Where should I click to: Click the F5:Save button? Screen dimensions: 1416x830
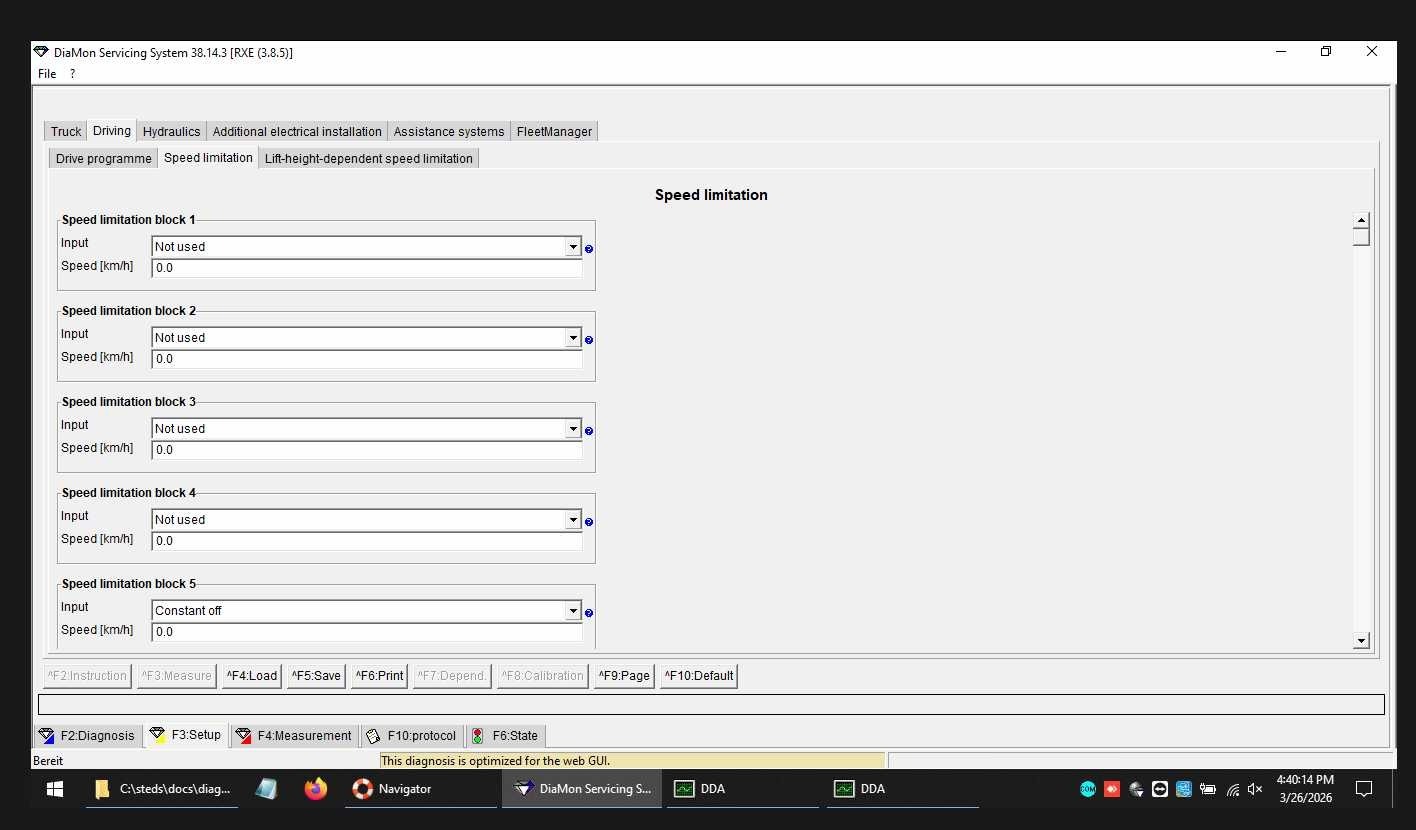click(x=316, y=676)
